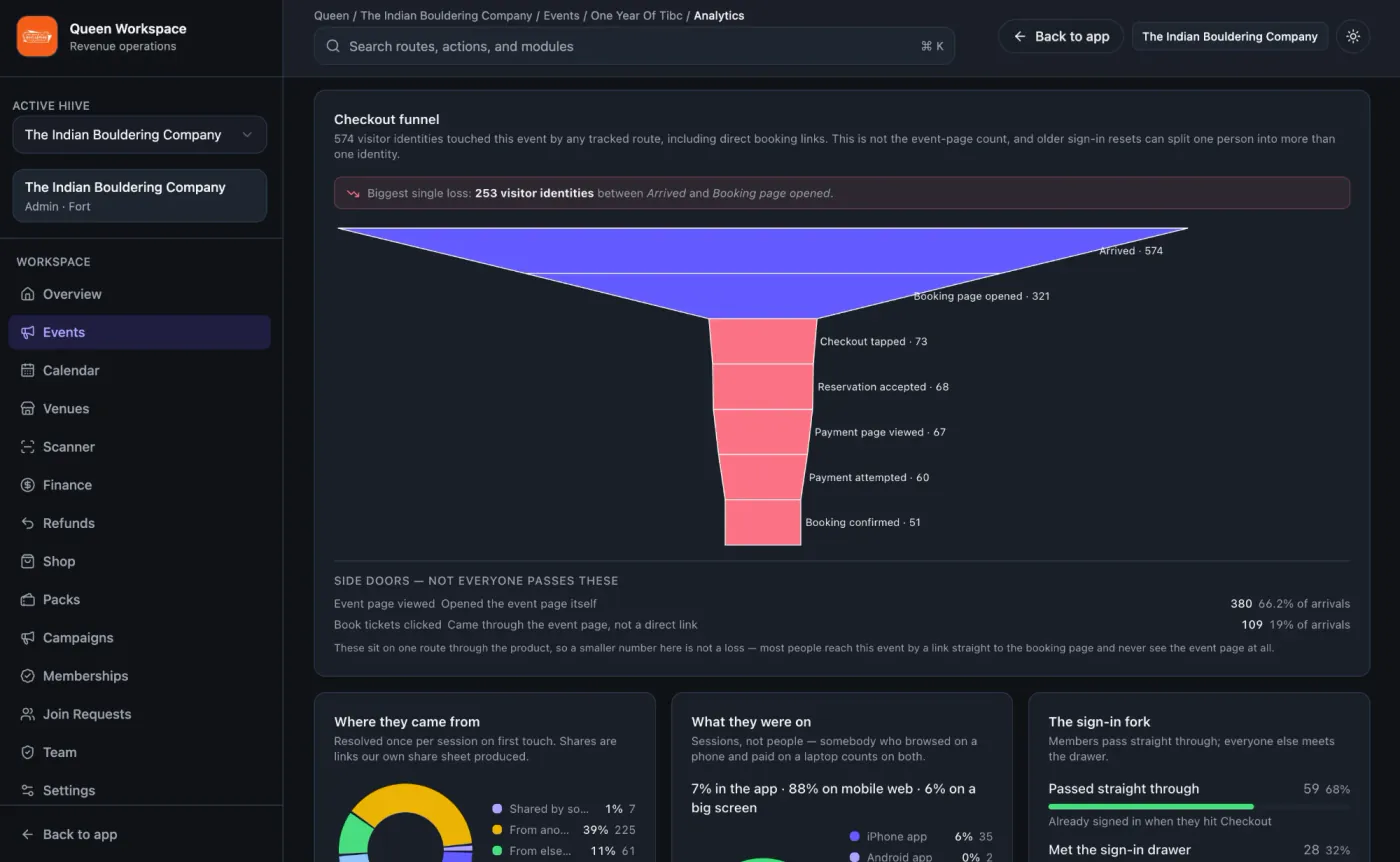Screen dimensions: 1400x862
Task: Open Packs via its icon
Action: tap(28, 599)
